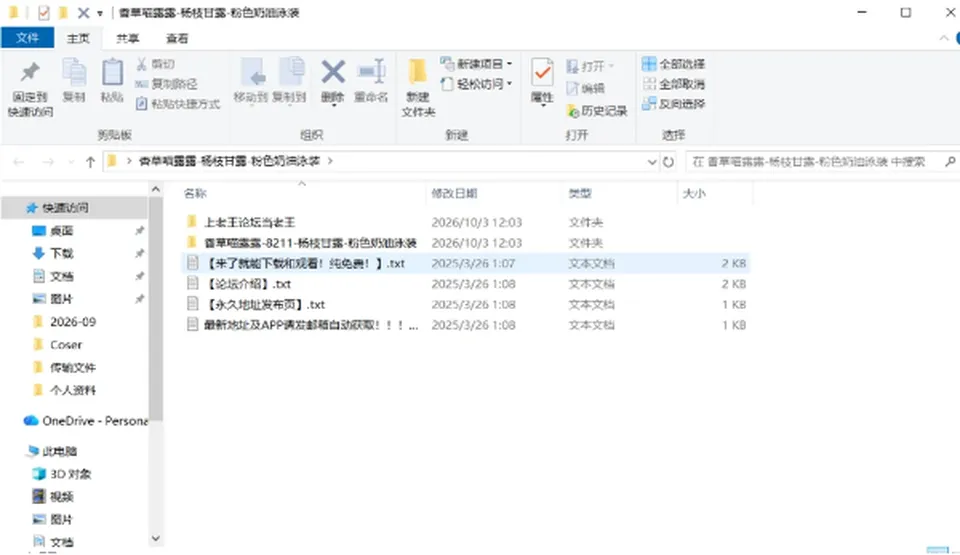The height and width of the screenshot is (555, 960).
Task: Open the quick access toolbar customize dropdown
Action: 100,13
